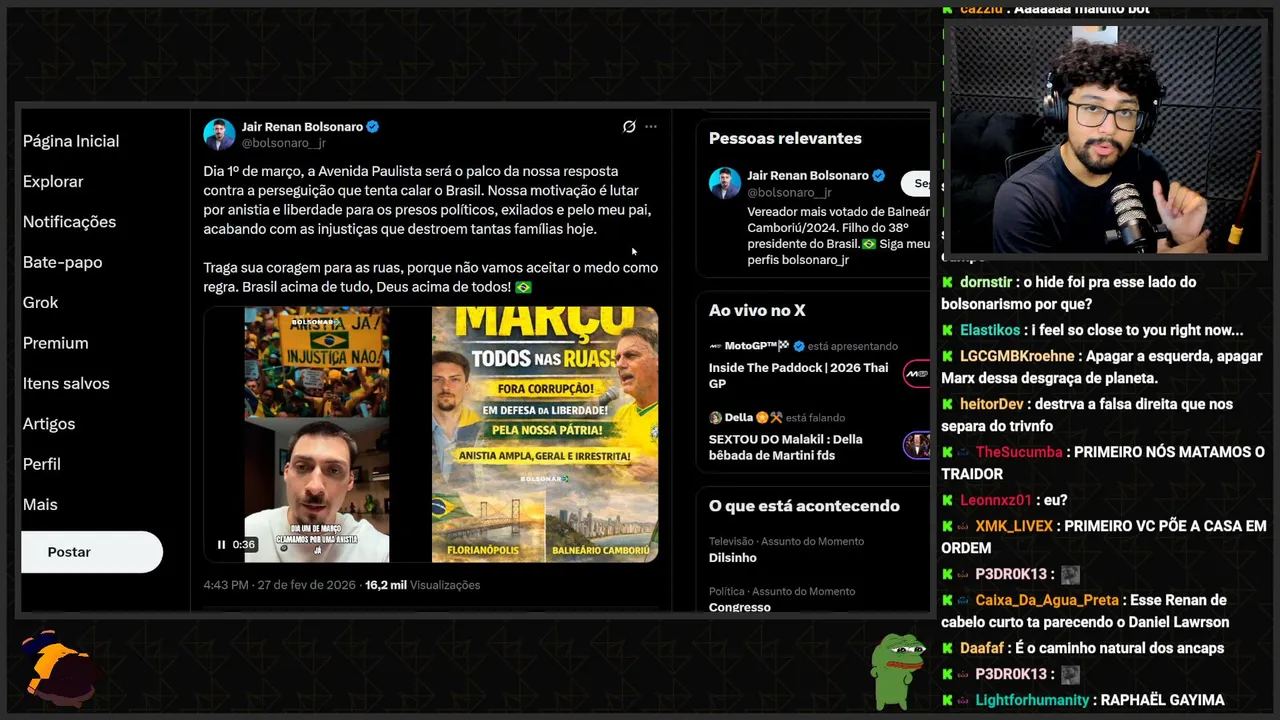The height and width of the screenshot is (720, 1280).
Task: Click Lightforhumanity username in chat
Action: point(1031,700)
